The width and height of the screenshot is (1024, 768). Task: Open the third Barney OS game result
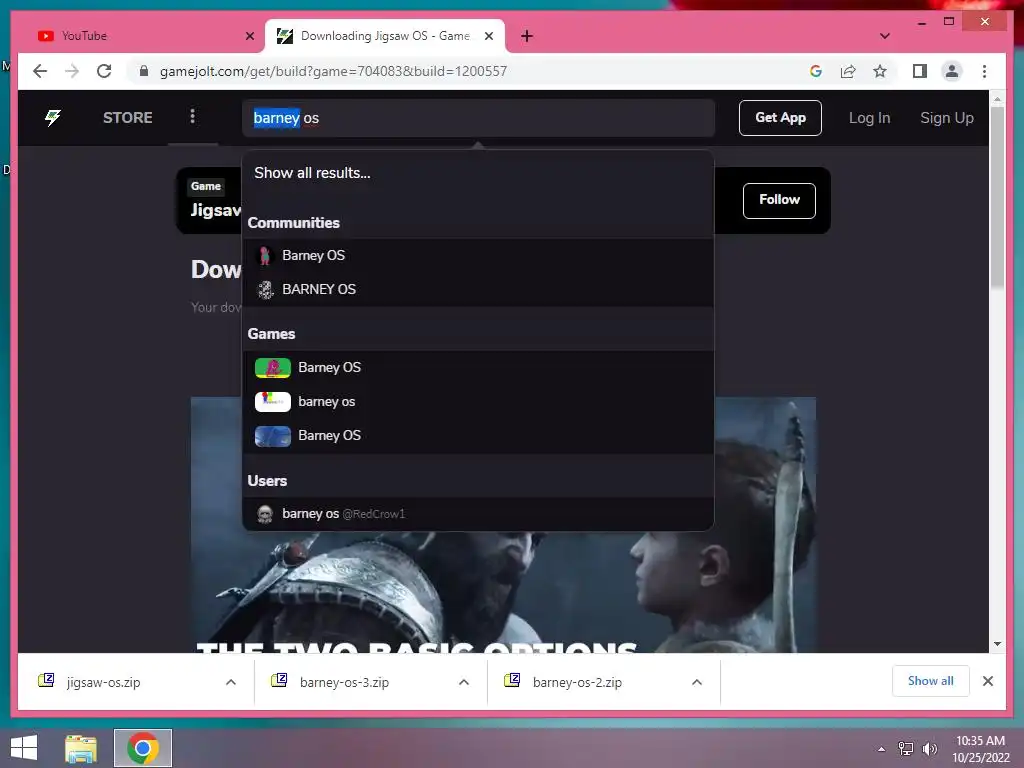click(478, 436)
